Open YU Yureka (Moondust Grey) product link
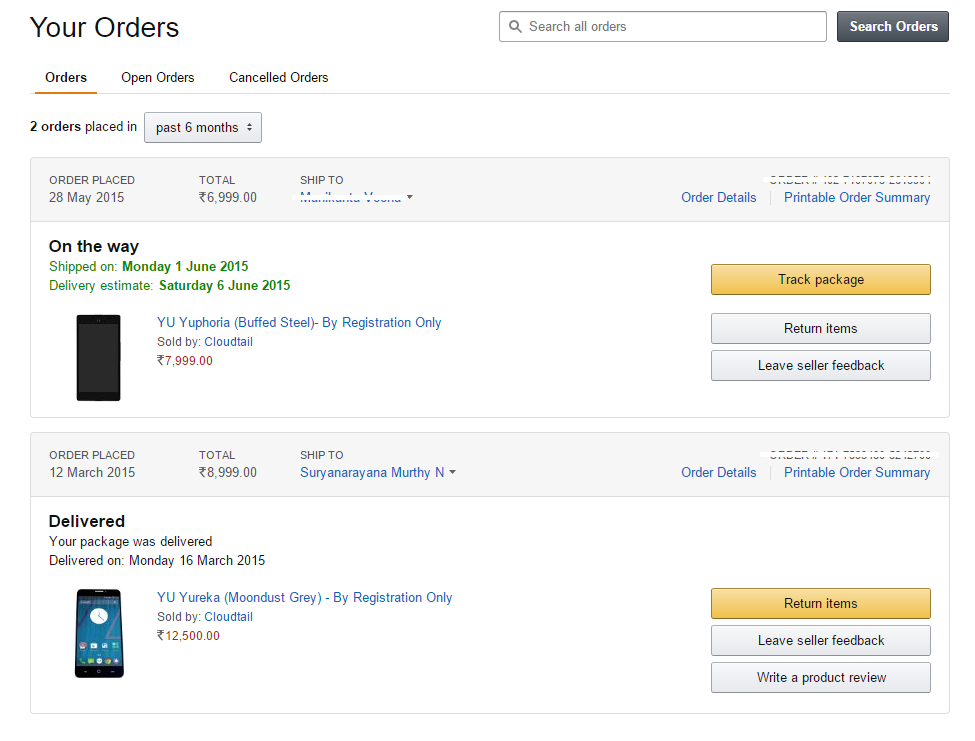The height and width of the screenshot is (741, 975). tap(304, 597)
